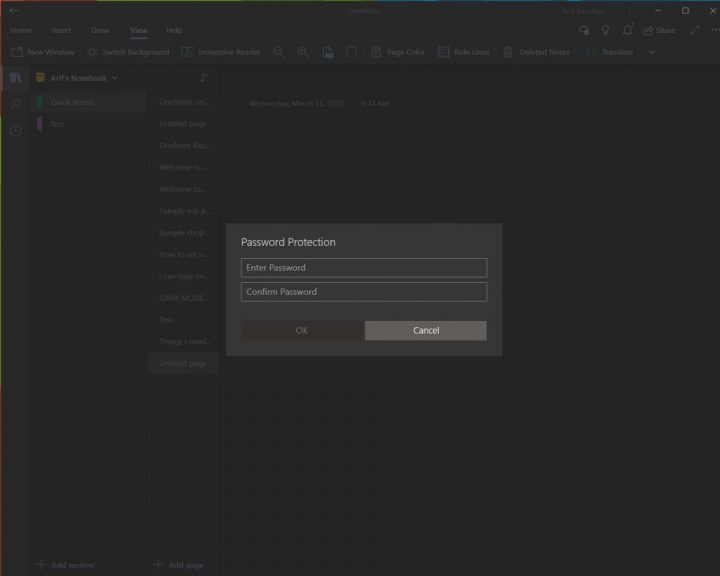Open the 'OneNote: on...' page
The height and width of the screenshot is (576, 720).
pos(184,102)
